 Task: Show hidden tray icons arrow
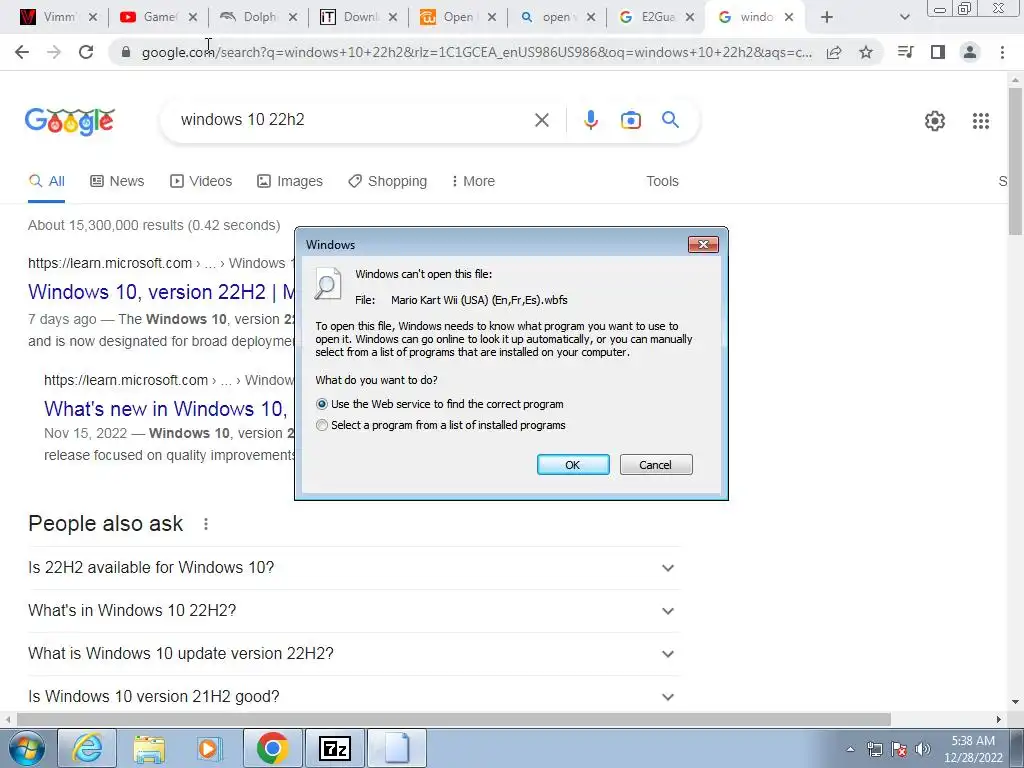(x=850, y=749)
